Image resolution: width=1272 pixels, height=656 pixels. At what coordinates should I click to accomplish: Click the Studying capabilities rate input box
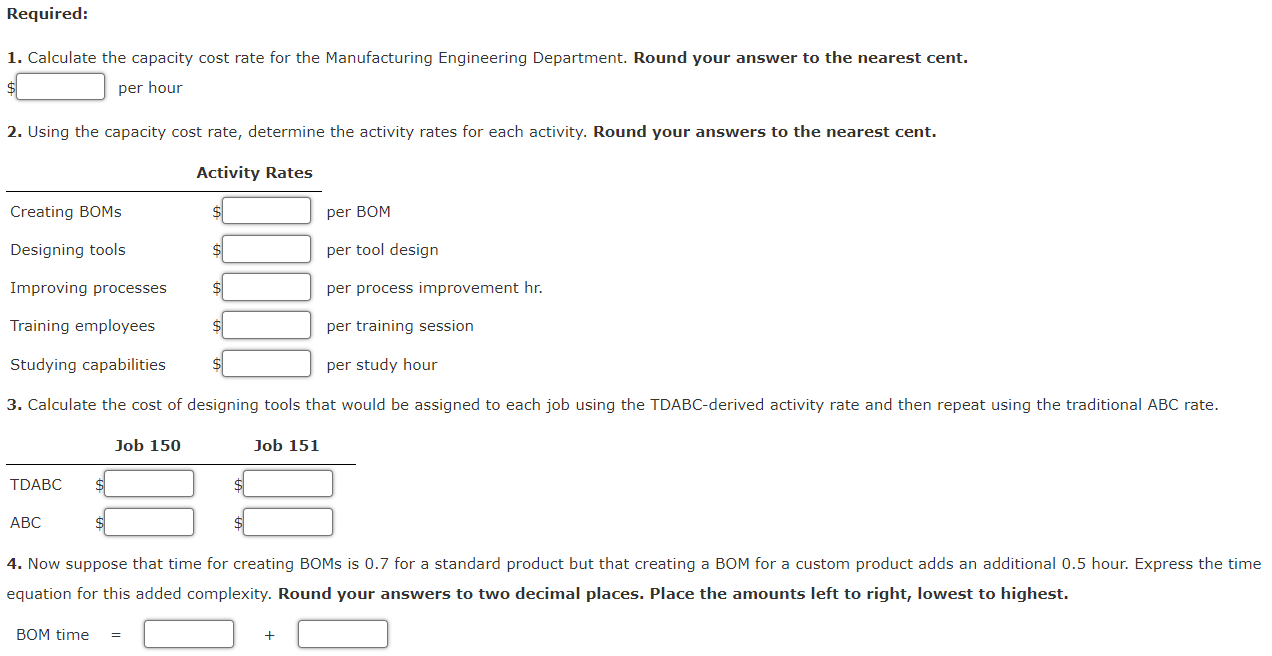266,363
